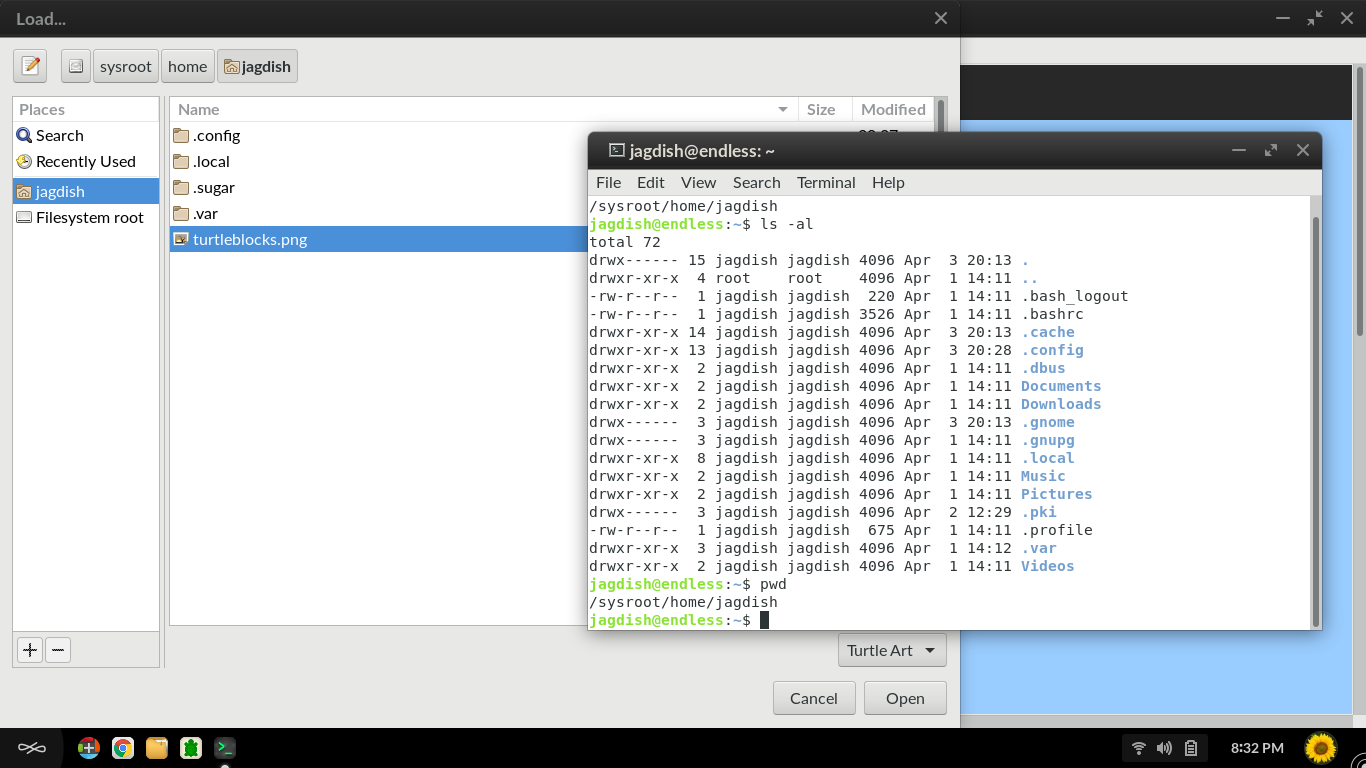Viewport: 1366px width, 768px height.
Task: Select Recently Used in Places
Action: point(85,161)
